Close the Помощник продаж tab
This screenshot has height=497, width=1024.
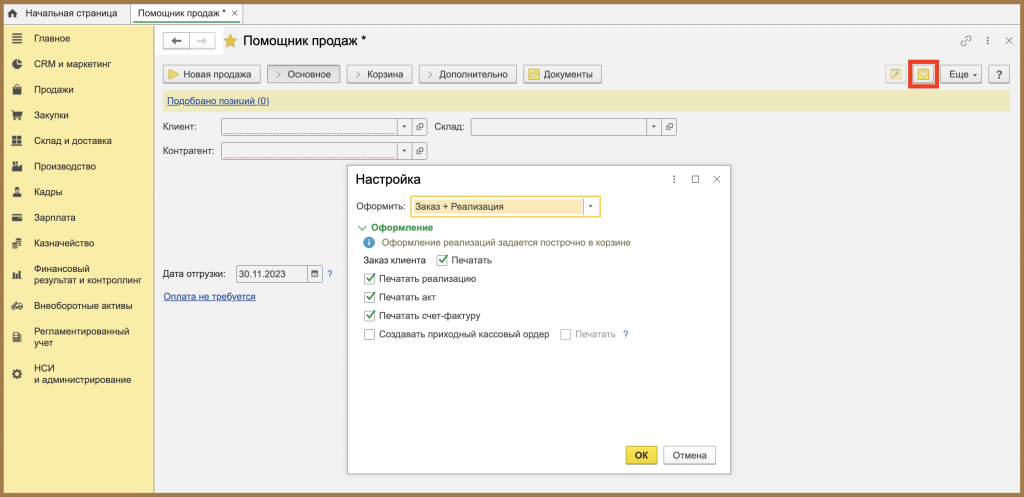tap(235, 13)
